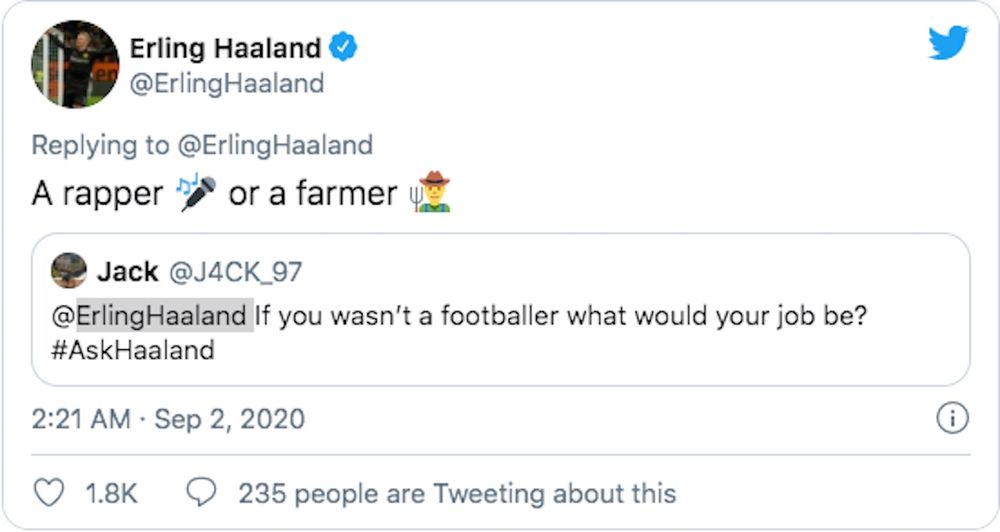Open Jack's display name in quoted tweet
This screenshot has width=1000, height=532.
click(127, 272)
